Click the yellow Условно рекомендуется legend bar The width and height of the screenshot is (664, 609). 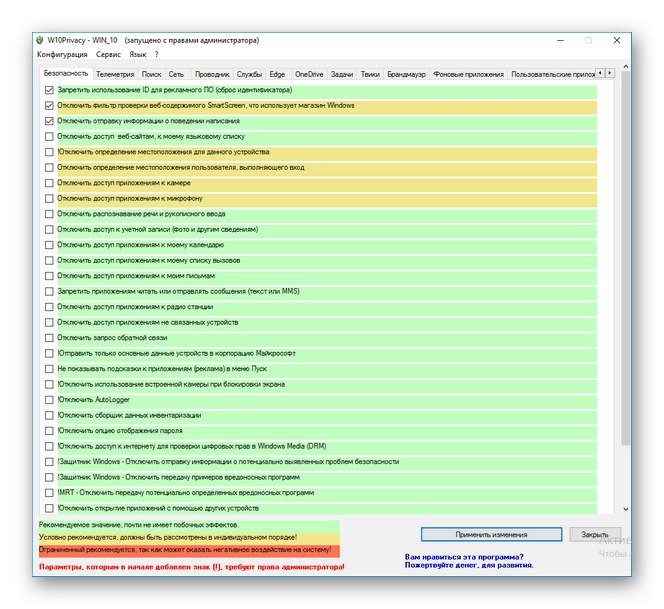point(189,537)
